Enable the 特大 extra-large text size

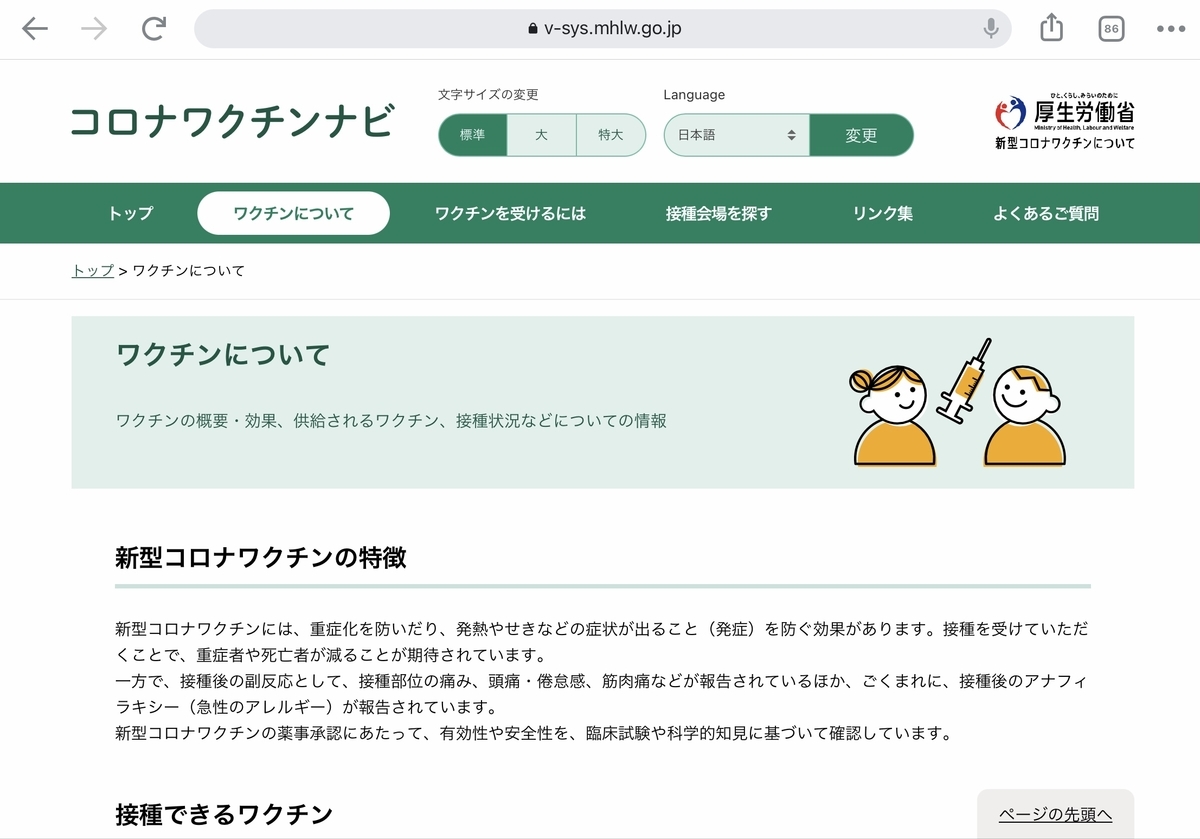[x=611, y=135]
